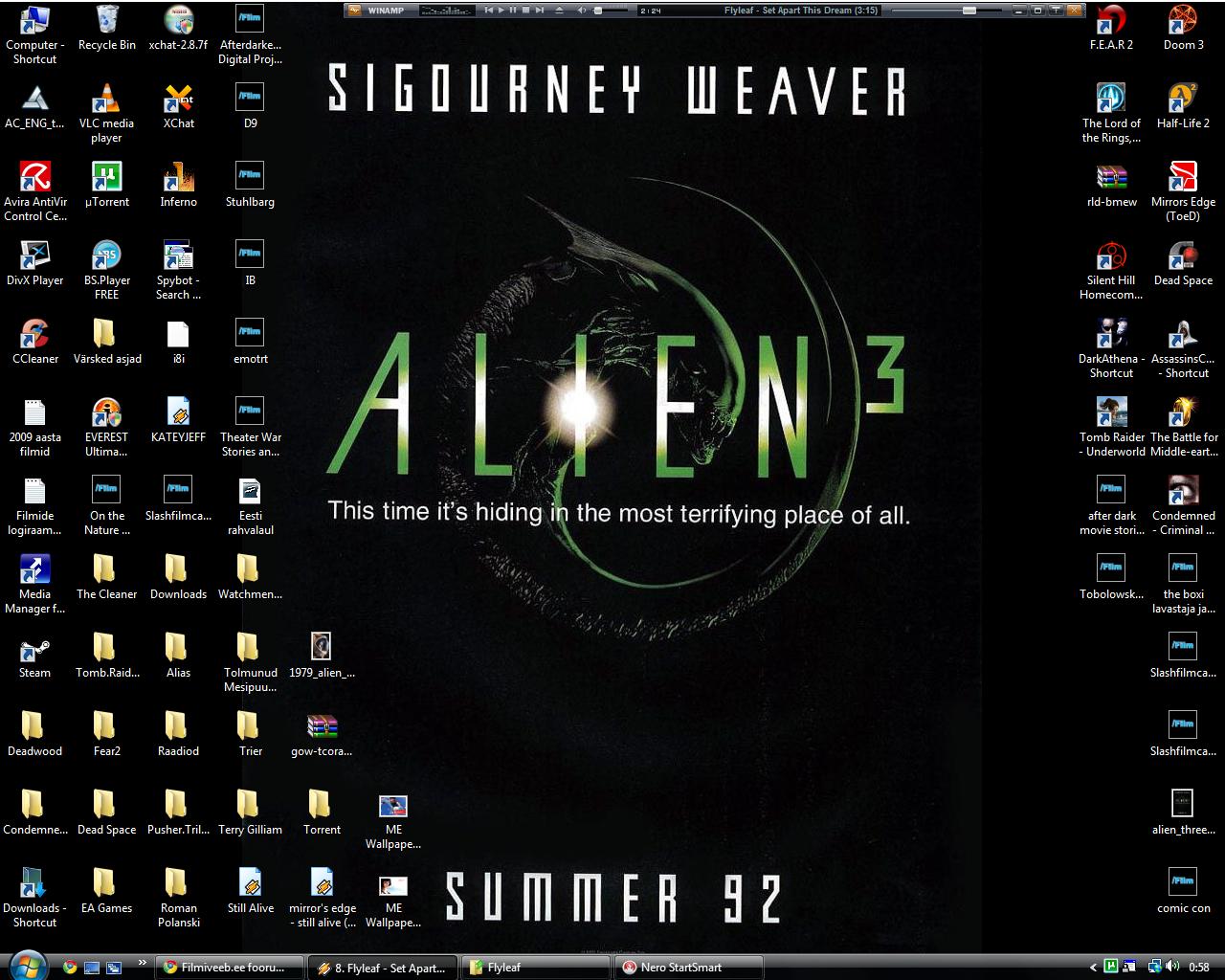Select the Steam desktop shortcut

coord(35,655)
